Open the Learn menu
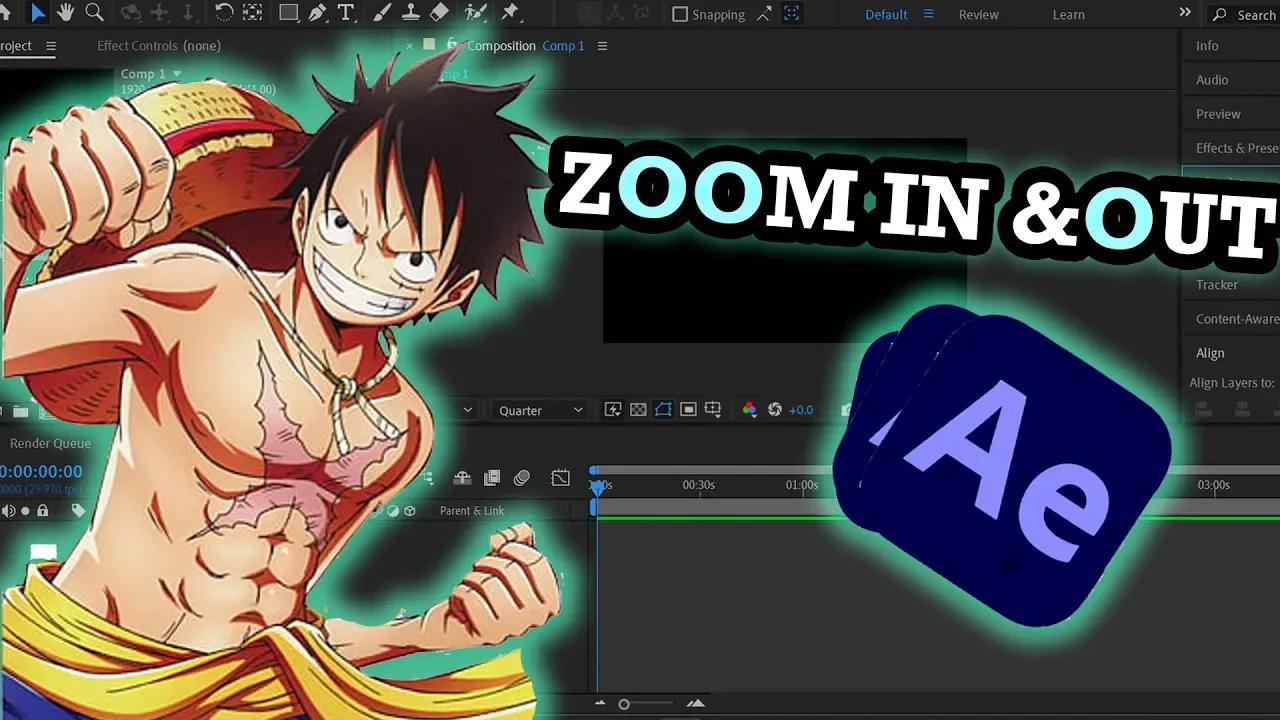 1068,14
